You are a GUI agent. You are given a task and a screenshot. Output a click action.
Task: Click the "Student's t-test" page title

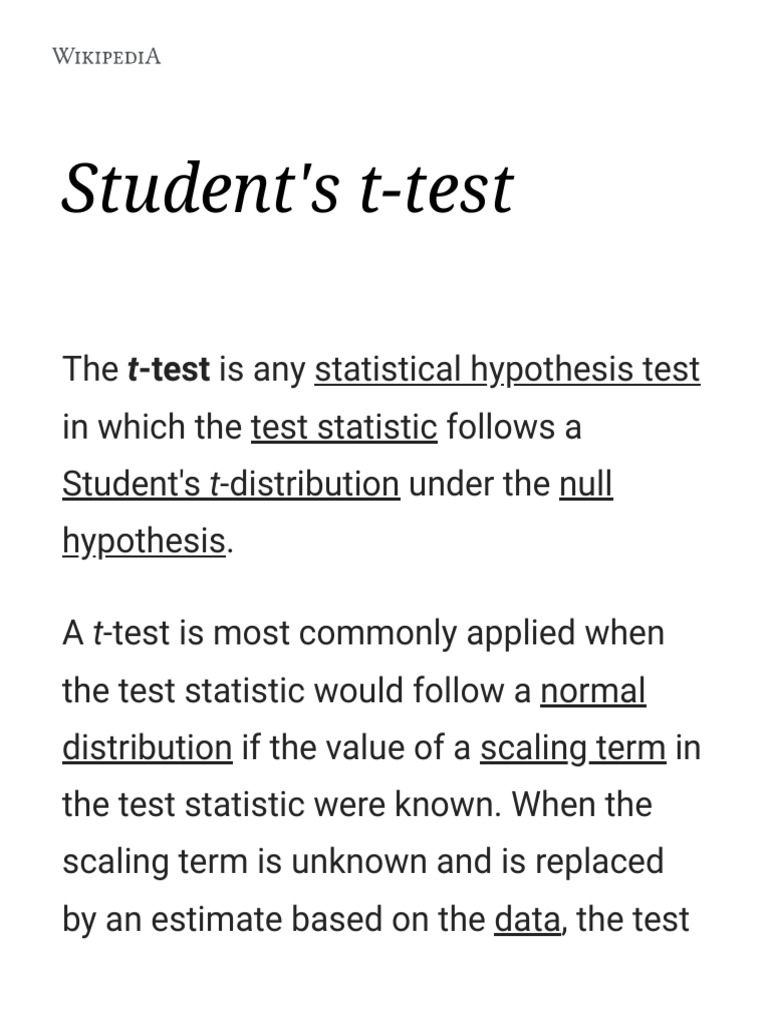[x=287, y=188]
